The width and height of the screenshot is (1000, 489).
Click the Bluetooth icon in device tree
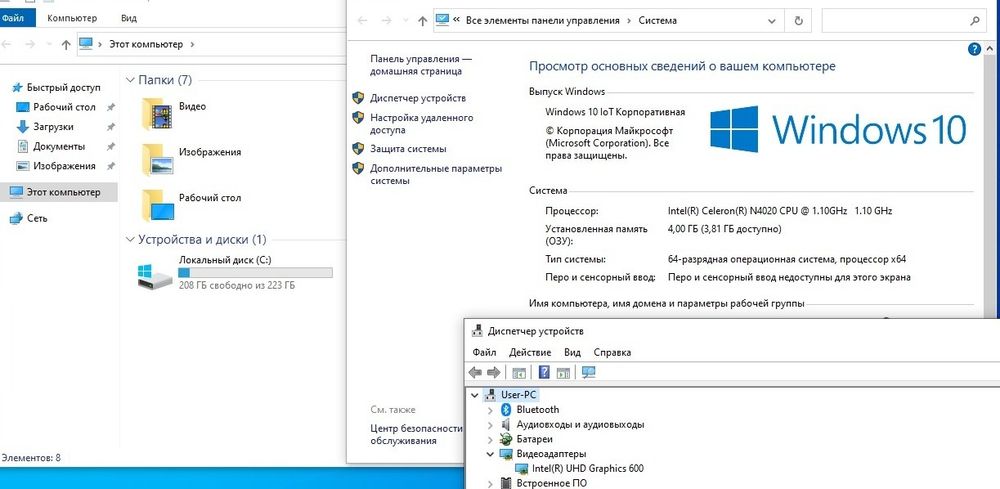coord(506,410)
